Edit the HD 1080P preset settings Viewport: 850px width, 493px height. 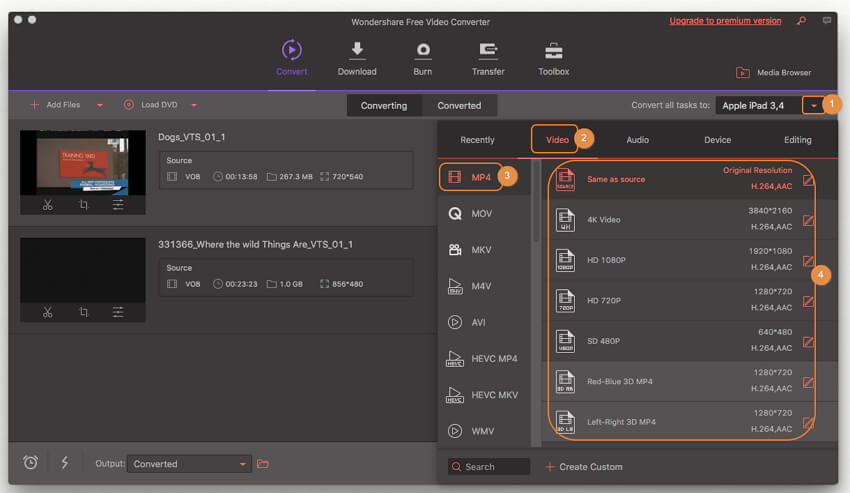[808, 260]
